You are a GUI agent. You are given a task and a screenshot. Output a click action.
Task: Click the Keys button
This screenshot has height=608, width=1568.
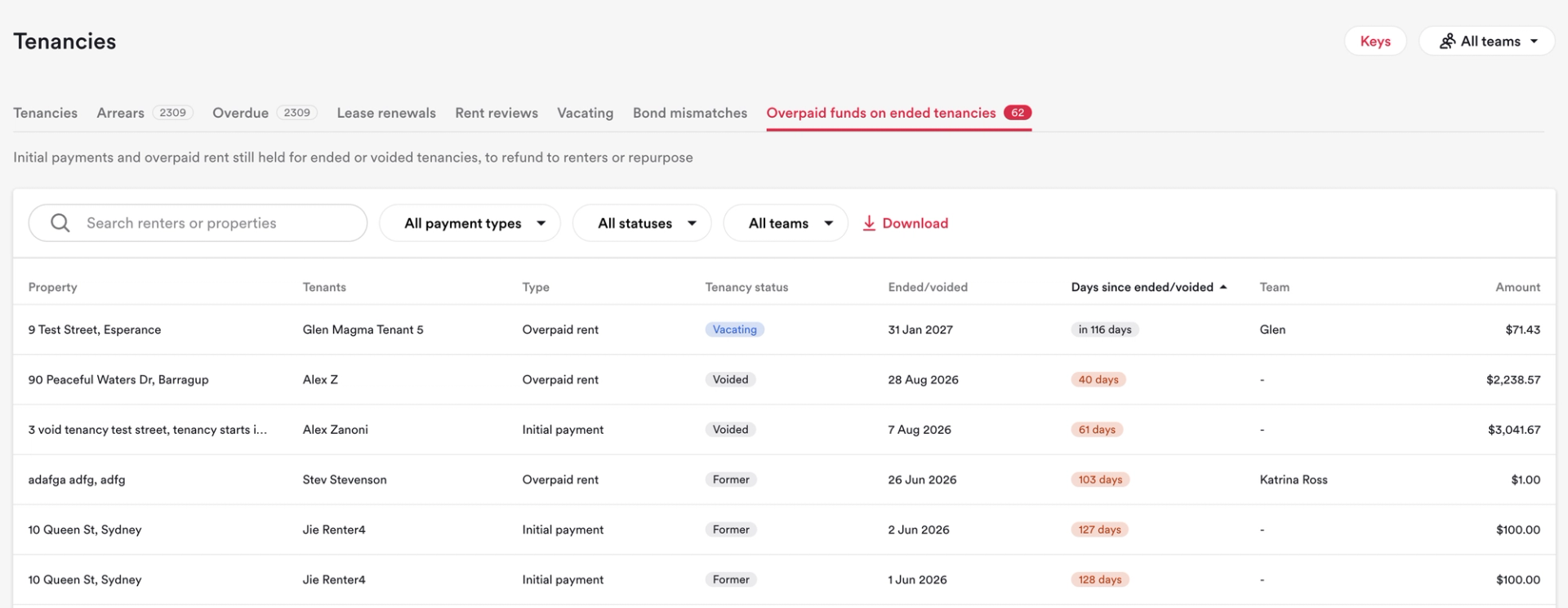click(1374, 41)
